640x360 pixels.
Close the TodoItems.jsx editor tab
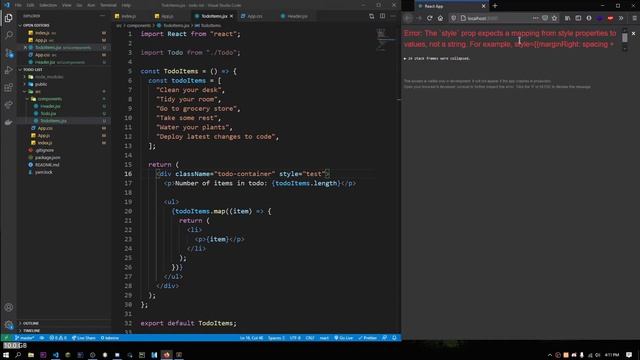tap(231, 16)
